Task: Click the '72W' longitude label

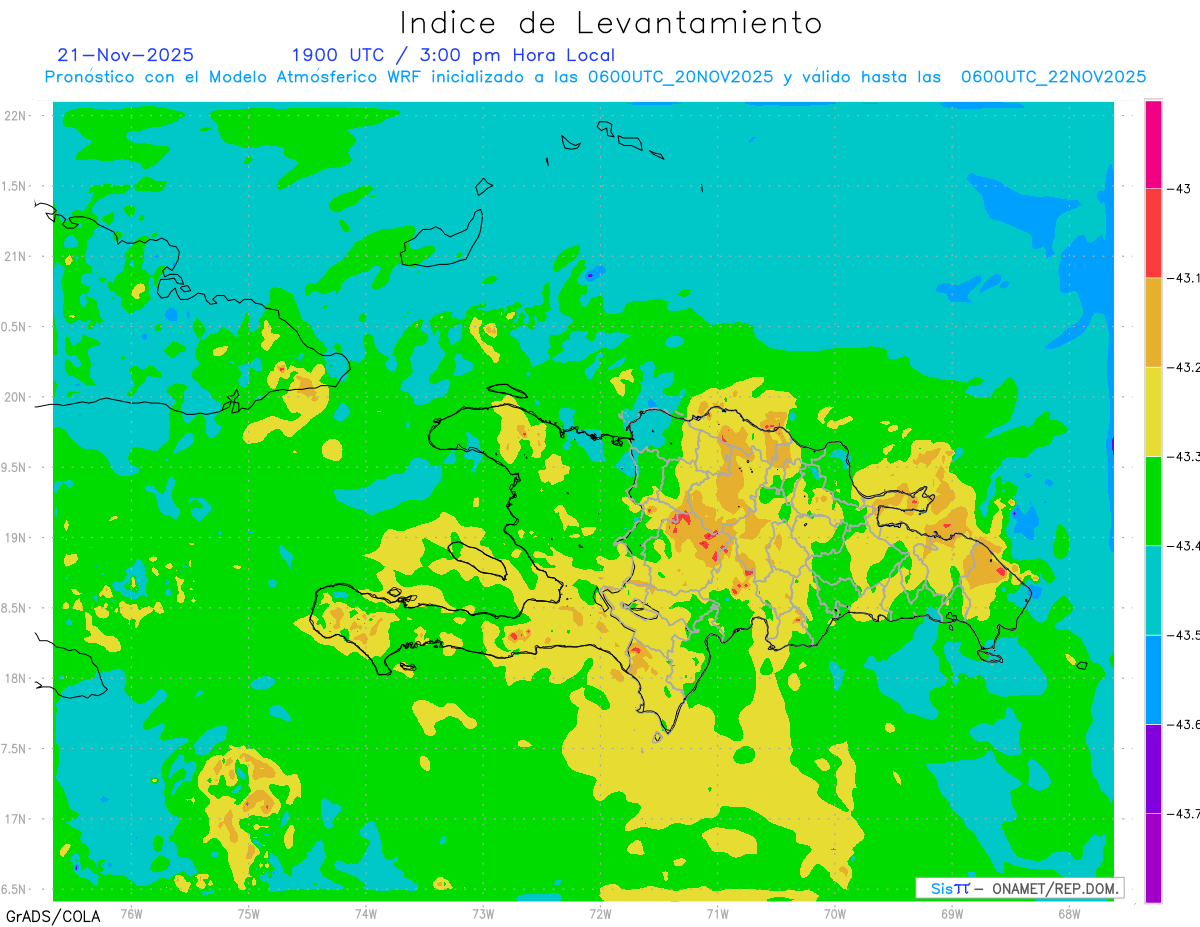Action: tap(600, 913)
